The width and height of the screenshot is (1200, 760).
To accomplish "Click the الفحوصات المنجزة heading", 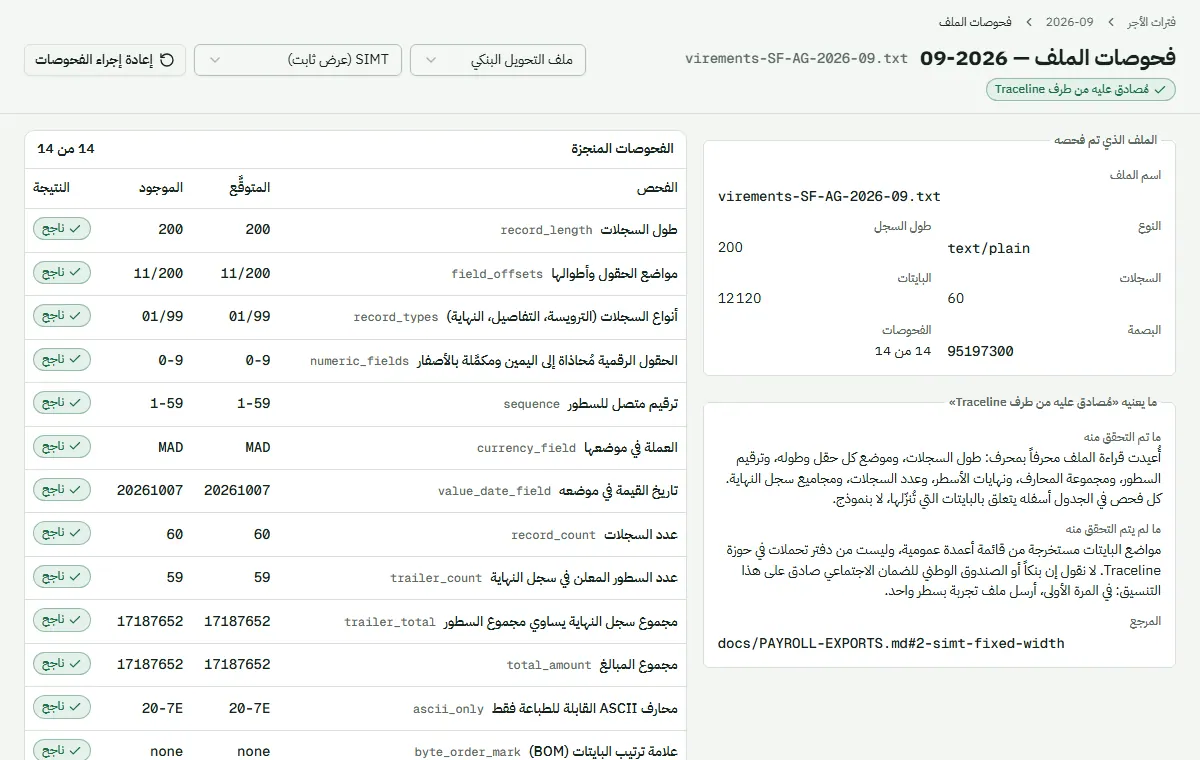I will click(622, 149).
